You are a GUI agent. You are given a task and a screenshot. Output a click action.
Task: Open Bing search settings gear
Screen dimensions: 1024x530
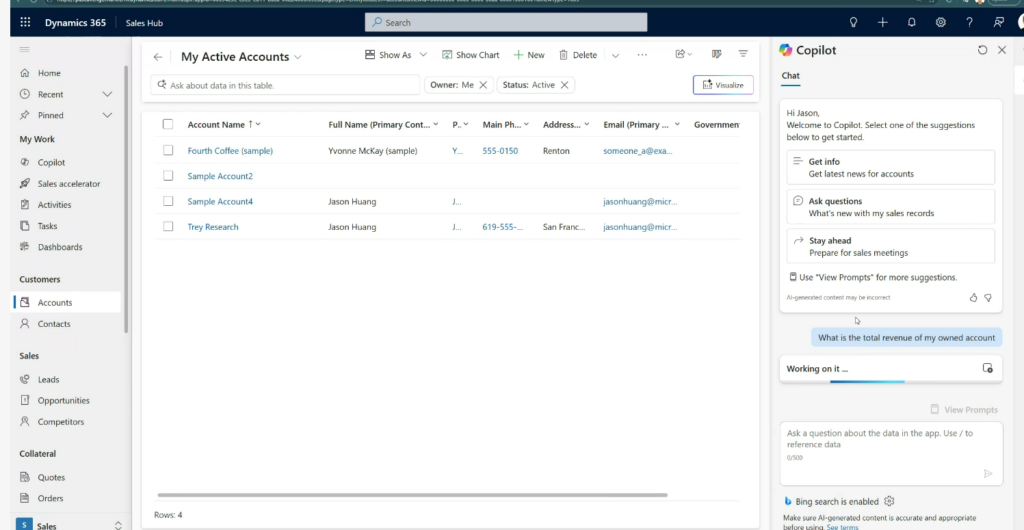889,501
